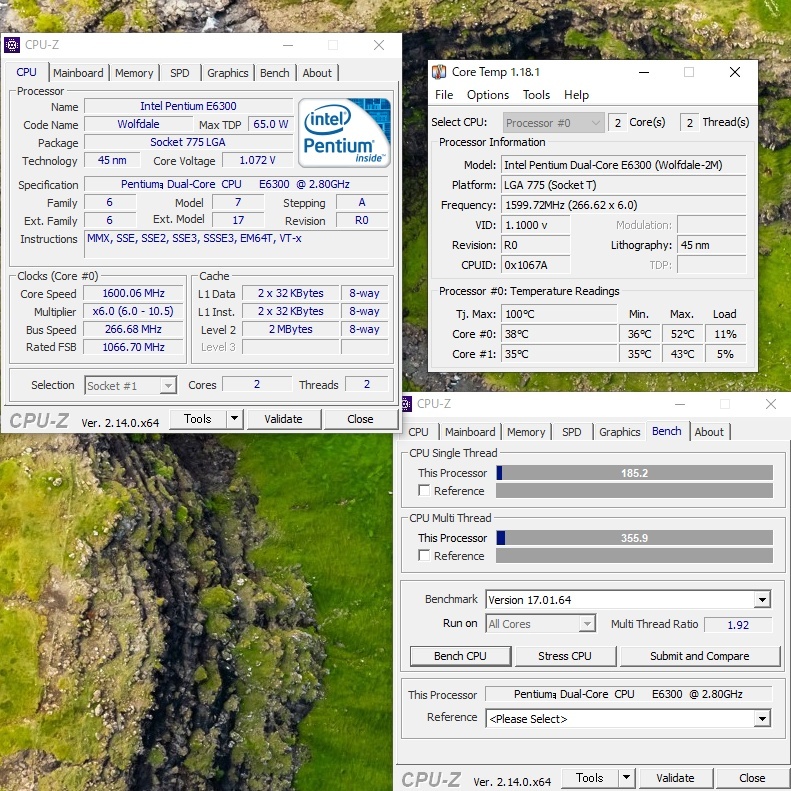Select Mainboard tab in the Bench CPU-Z window
791x791 pixels.
(470, 432)
